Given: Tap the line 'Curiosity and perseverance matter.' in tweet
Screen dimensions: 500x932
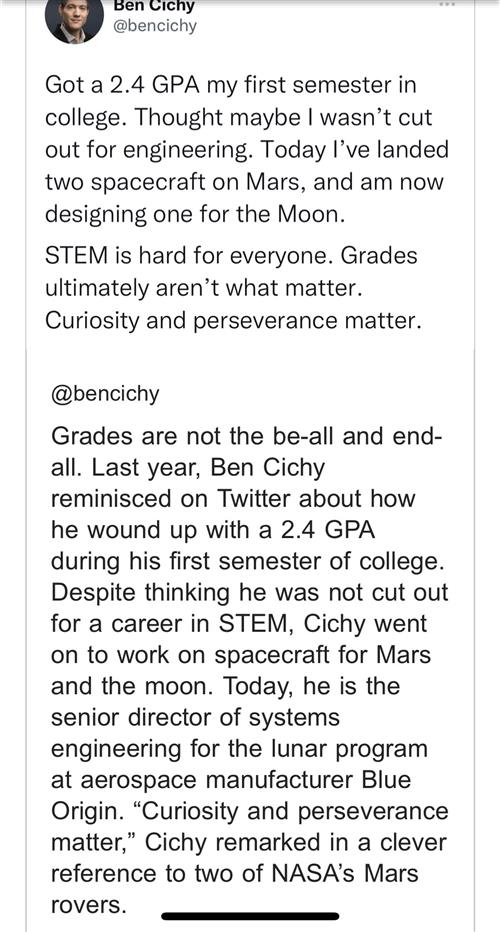Looking at the screenshot, I should pyautogui.click(x=233, y=321).
